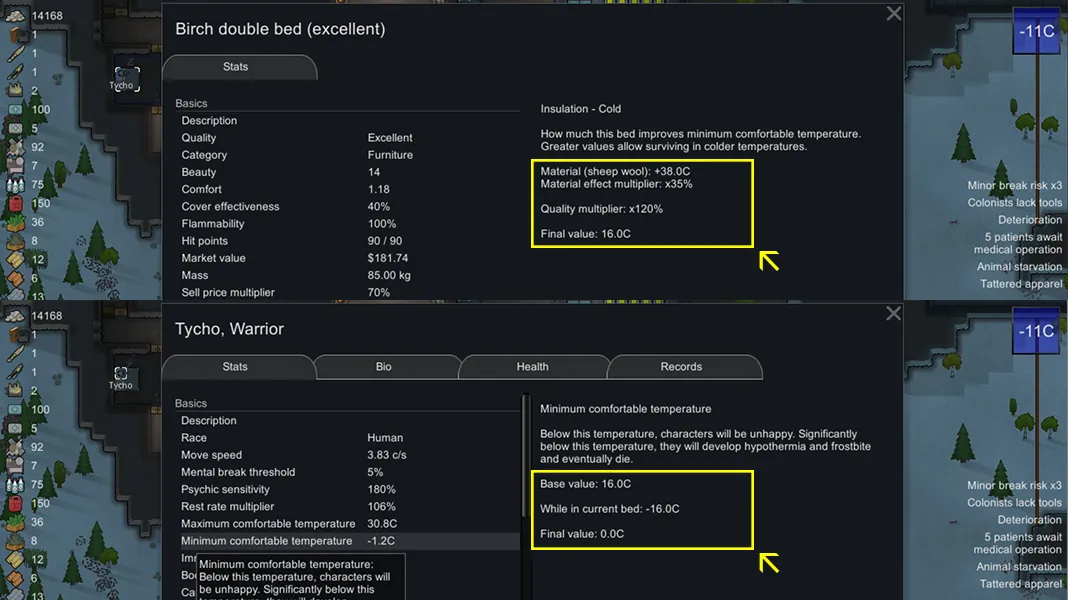The width and height of the screenshot is (1068, 600).
Task: Click red medicine icon beside Birch bed stats
Action: (x=16, y=203)
